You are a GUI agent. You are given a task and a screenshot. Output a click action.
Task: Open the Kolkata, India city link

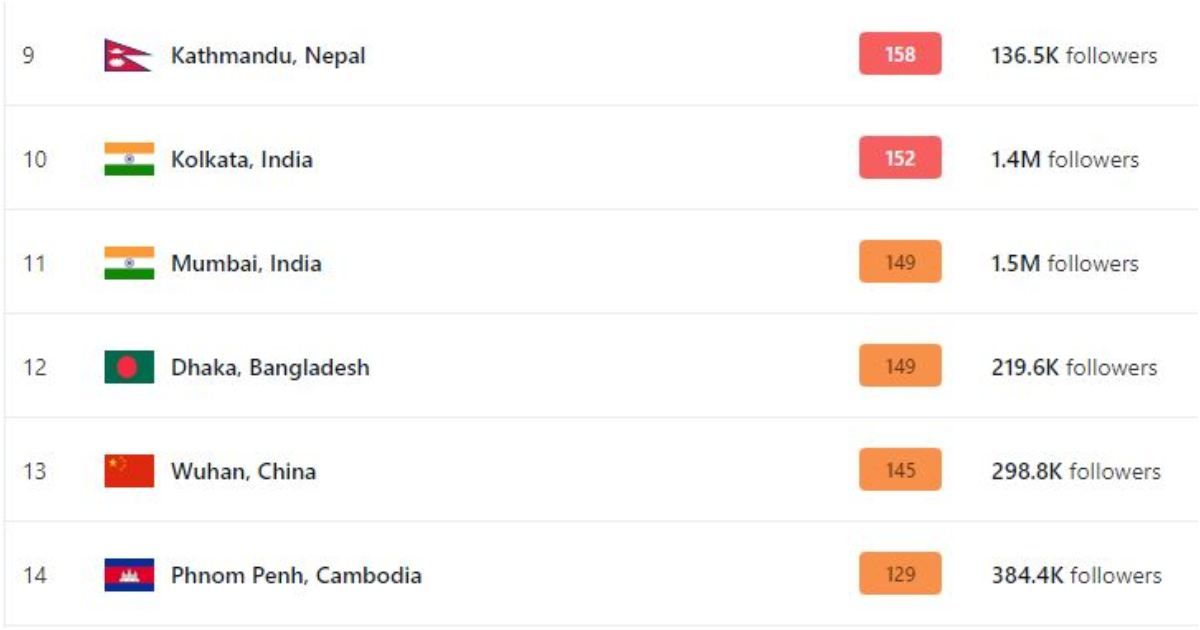(x=242, y=160)
